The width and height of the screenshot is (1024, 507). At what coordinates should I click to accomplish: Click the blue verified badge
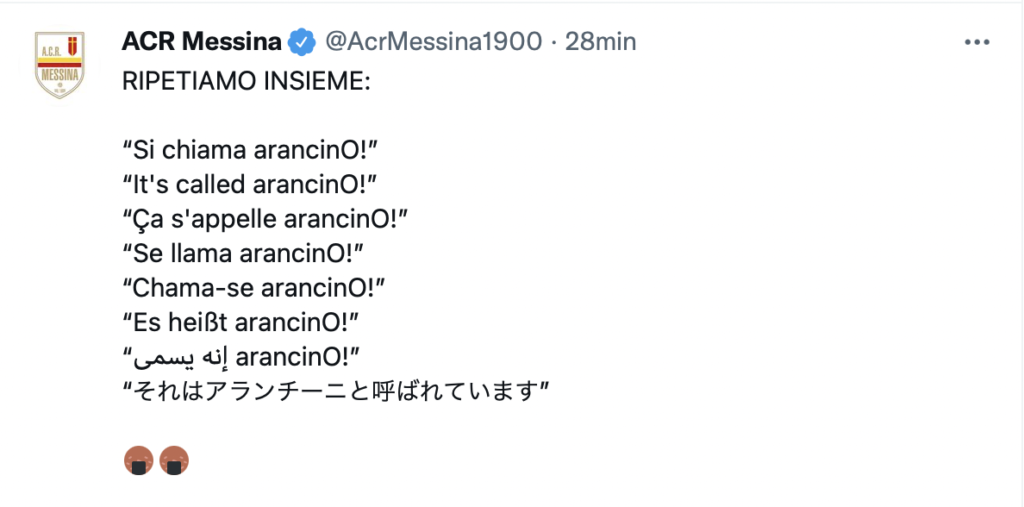click(301, 42)
